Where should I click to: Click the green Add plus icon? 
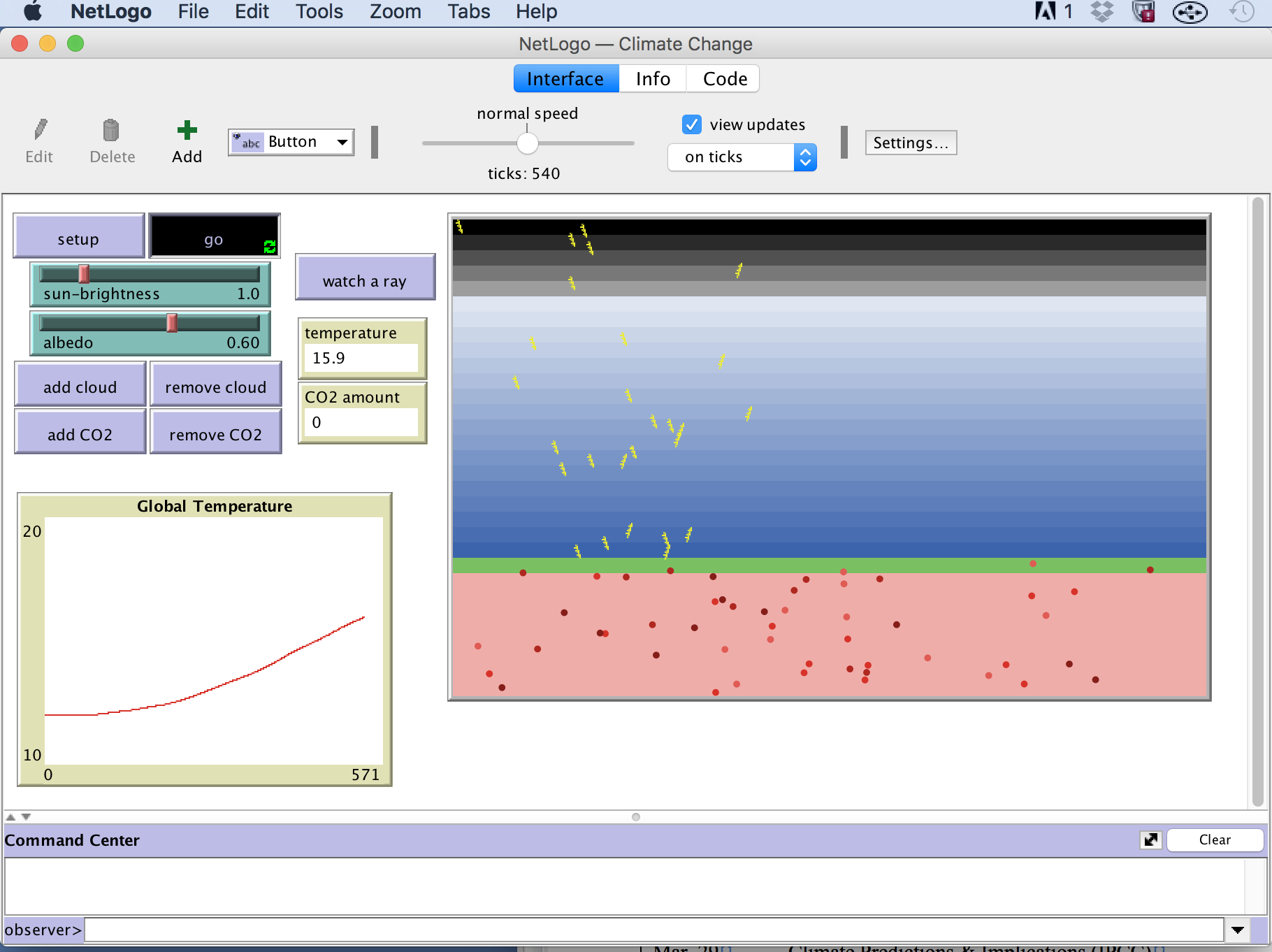click(187, 130)
